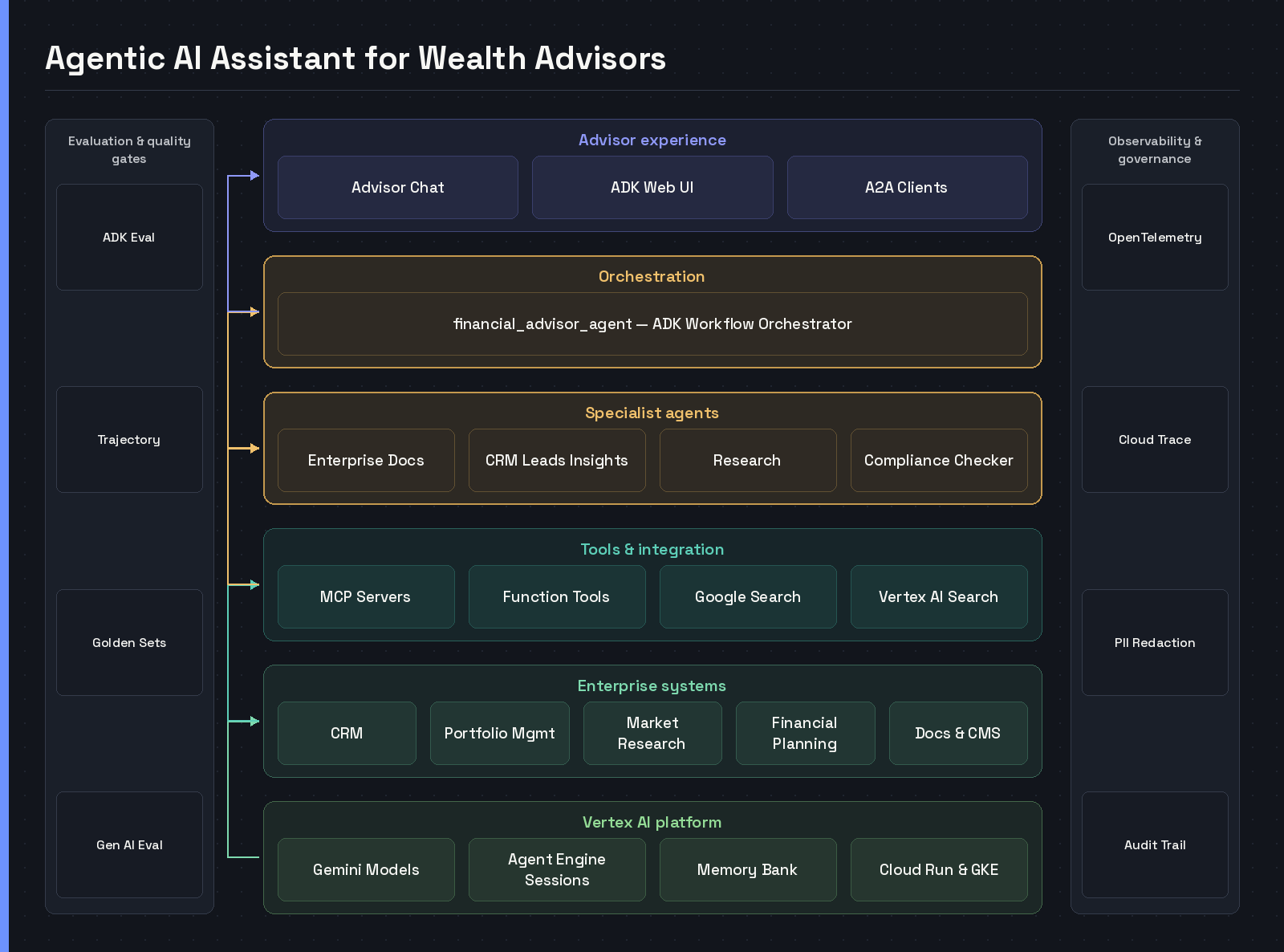Select the PII Redaction card

tap(1155, 642)
